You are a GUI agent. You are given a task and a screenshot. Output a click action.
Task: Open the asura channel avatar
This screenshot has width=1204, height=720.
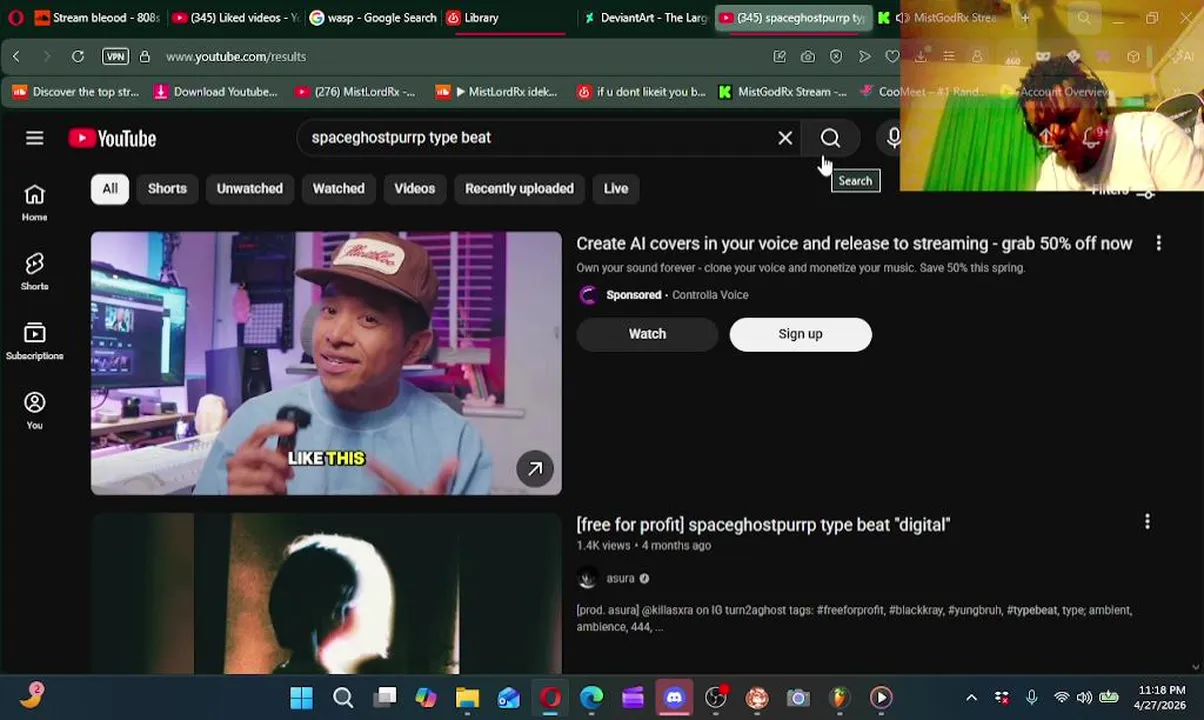587,578
